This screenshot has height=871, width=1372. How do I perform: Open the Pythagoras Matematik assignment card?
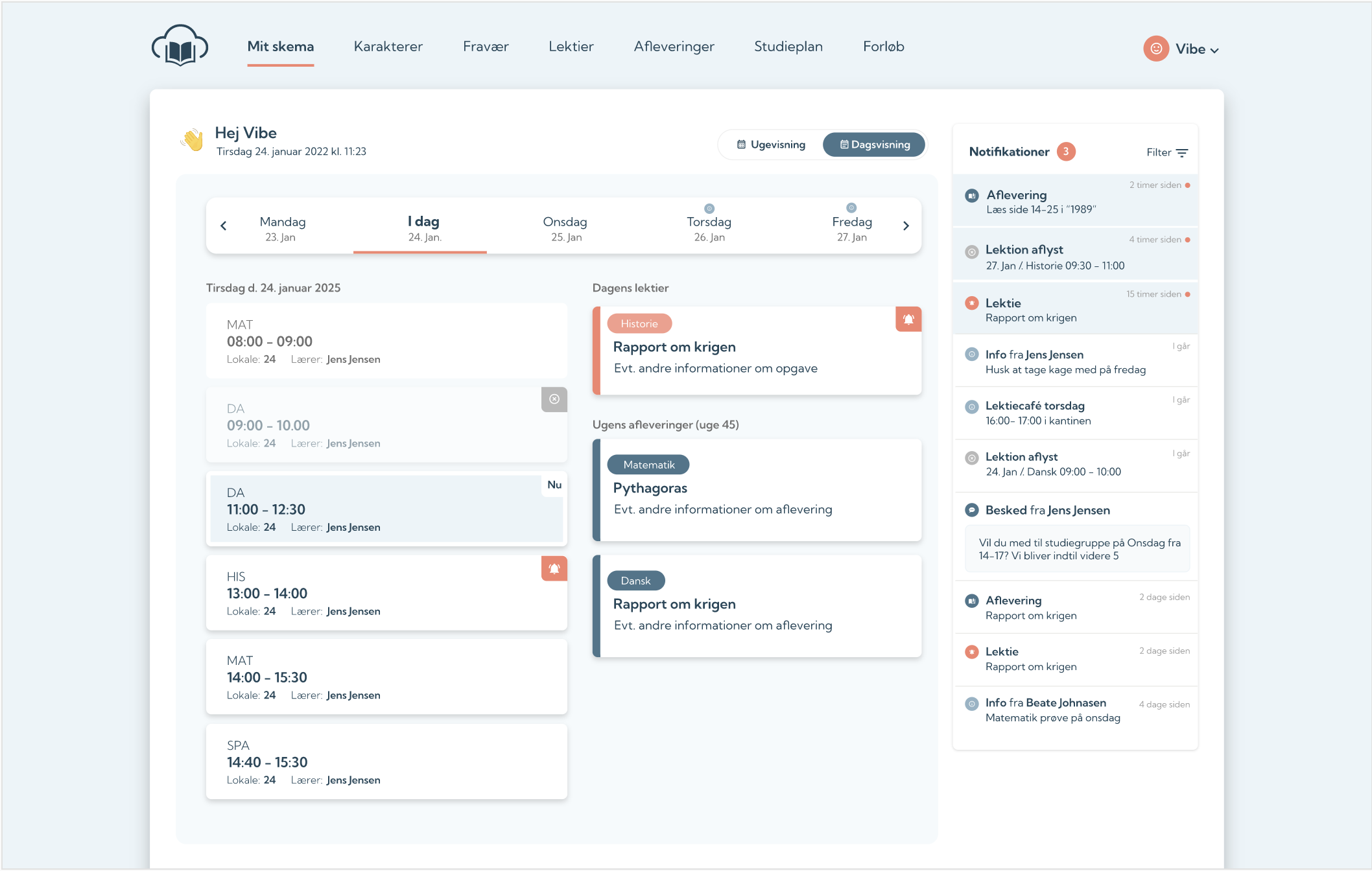(x=757, y=490)
